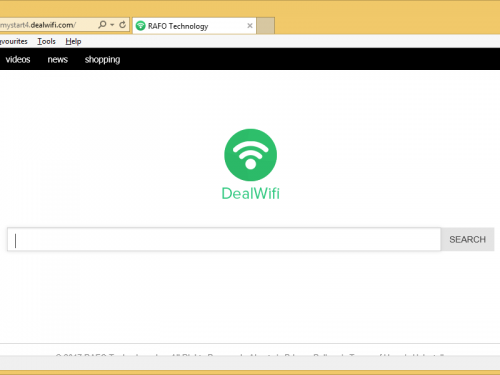Click the DealWifi brand text

coord(251,194)
